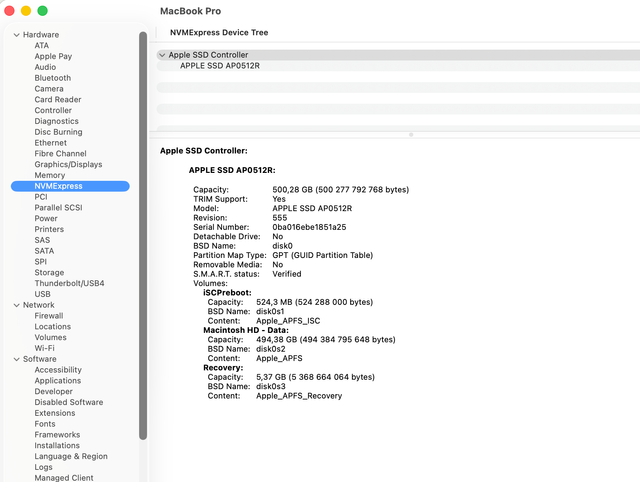Viewport: 640px width, 482px height.
Task: Open the Power section
Action: (46, 218)
